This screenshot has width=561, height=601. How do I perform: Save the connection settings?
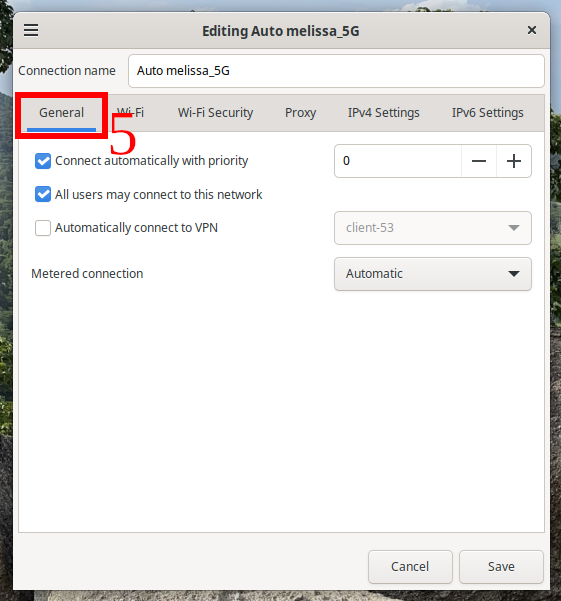tap(501, 567)
